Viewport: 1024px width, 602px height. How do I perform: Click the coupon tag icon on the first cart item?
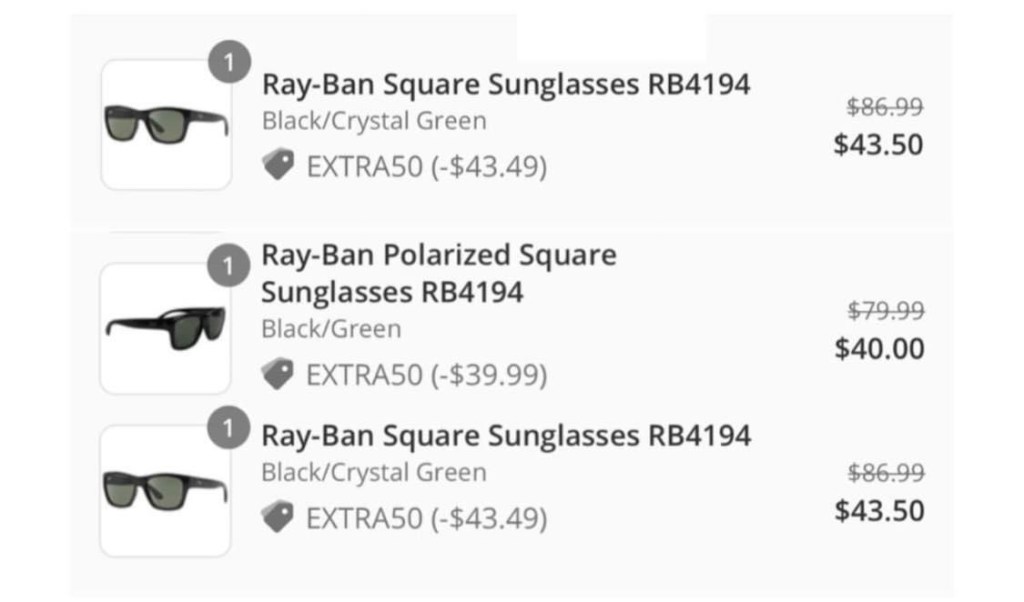pyautogui.click(x=278, y=165)
